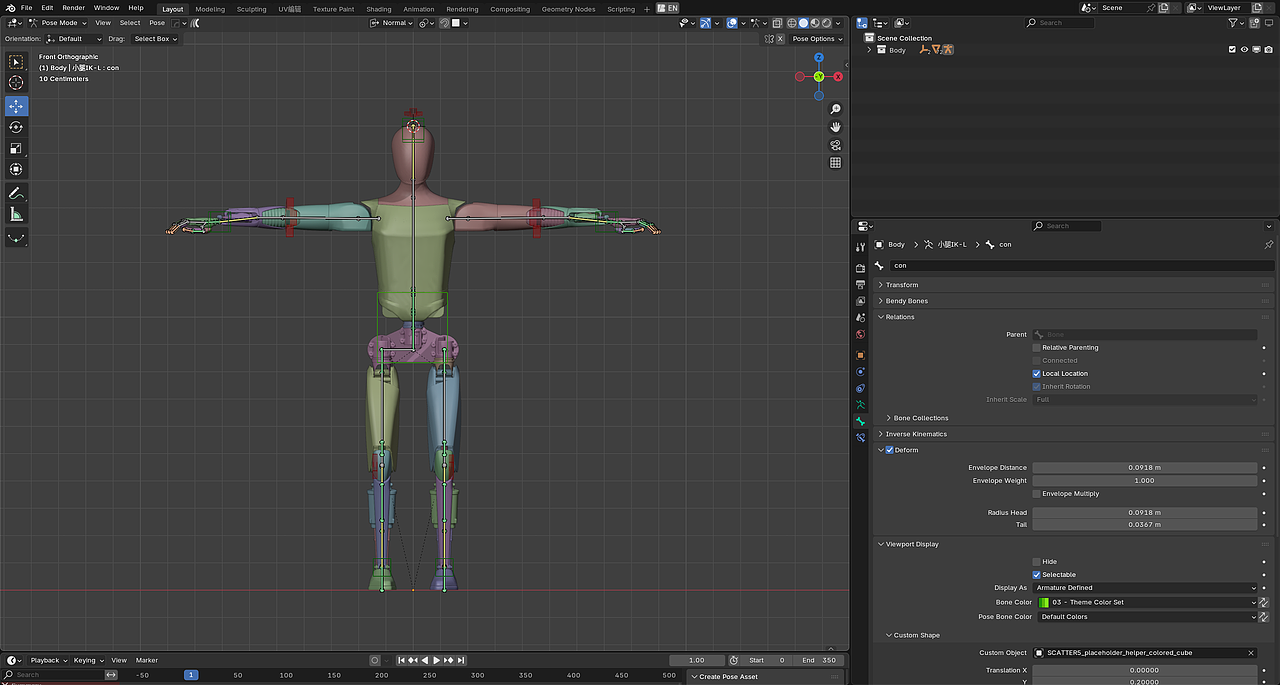Click the pan view hand icon
This screenshot has height=685, width=1280.
pos(835,127)
